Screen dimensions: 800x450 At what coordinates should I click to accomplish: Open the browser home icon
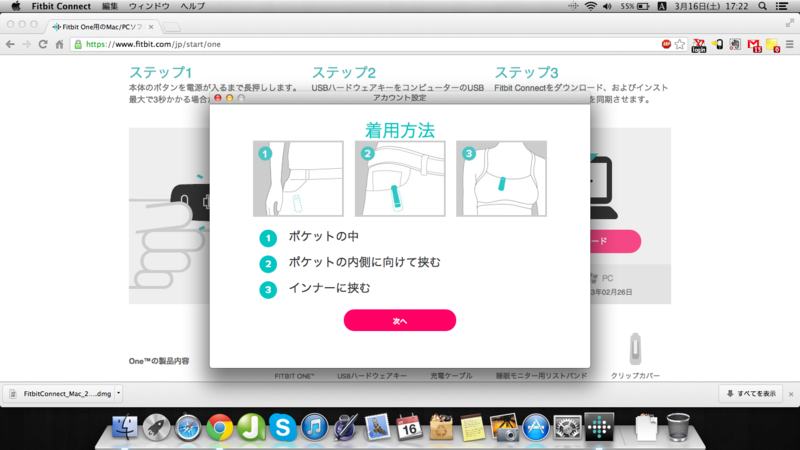(59, 44)
